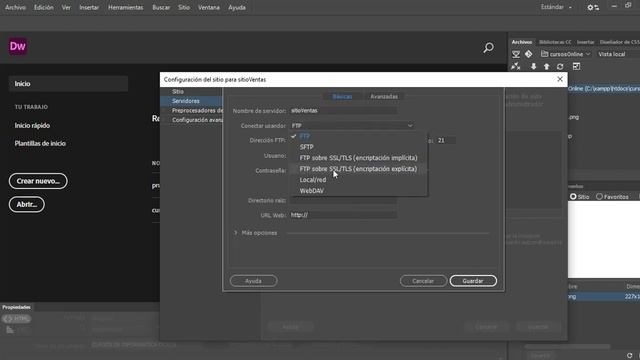Open the Conectar usando dropdown
This screenshot has width=640, height=360.
coord(352,126)
